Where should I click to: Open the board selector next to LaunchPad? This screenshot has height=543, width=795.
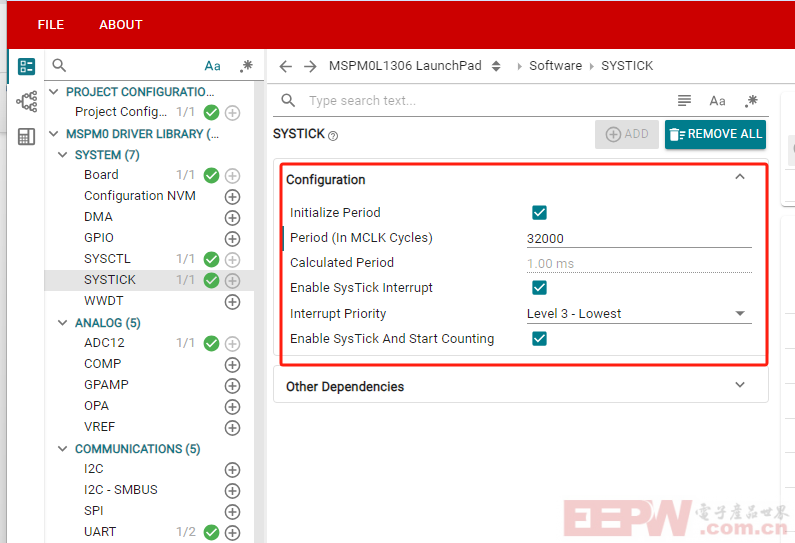click(x=496, y=66)
